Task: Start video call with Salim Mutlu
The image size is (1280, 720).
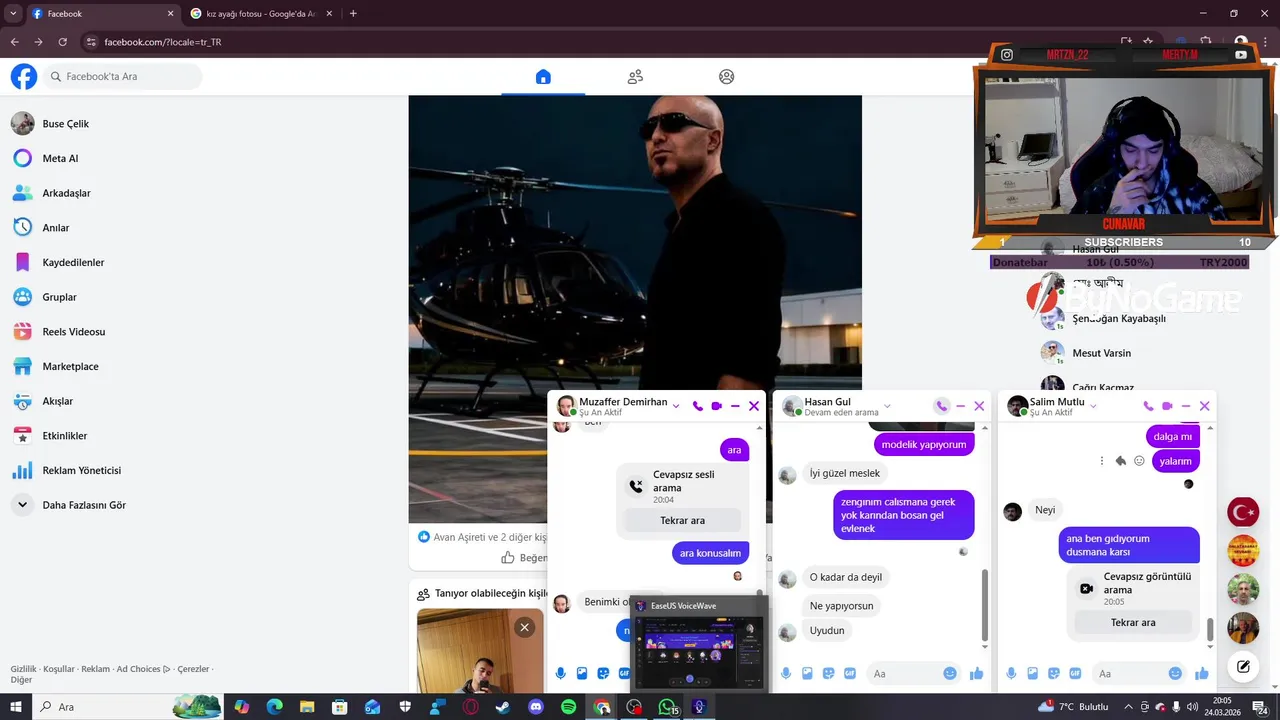Action: (x=1167, y=406)
